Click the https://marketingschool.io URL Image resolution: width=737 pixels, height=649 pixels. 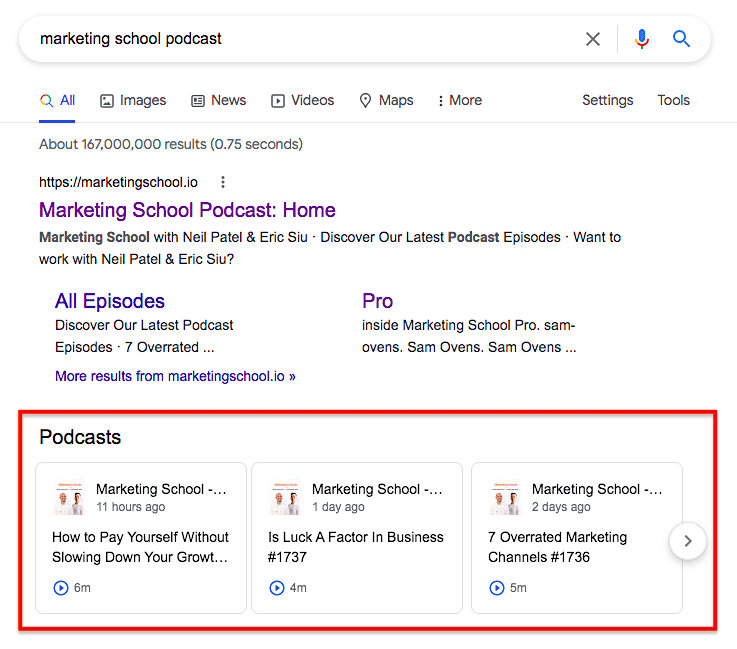tap(118, 182)
